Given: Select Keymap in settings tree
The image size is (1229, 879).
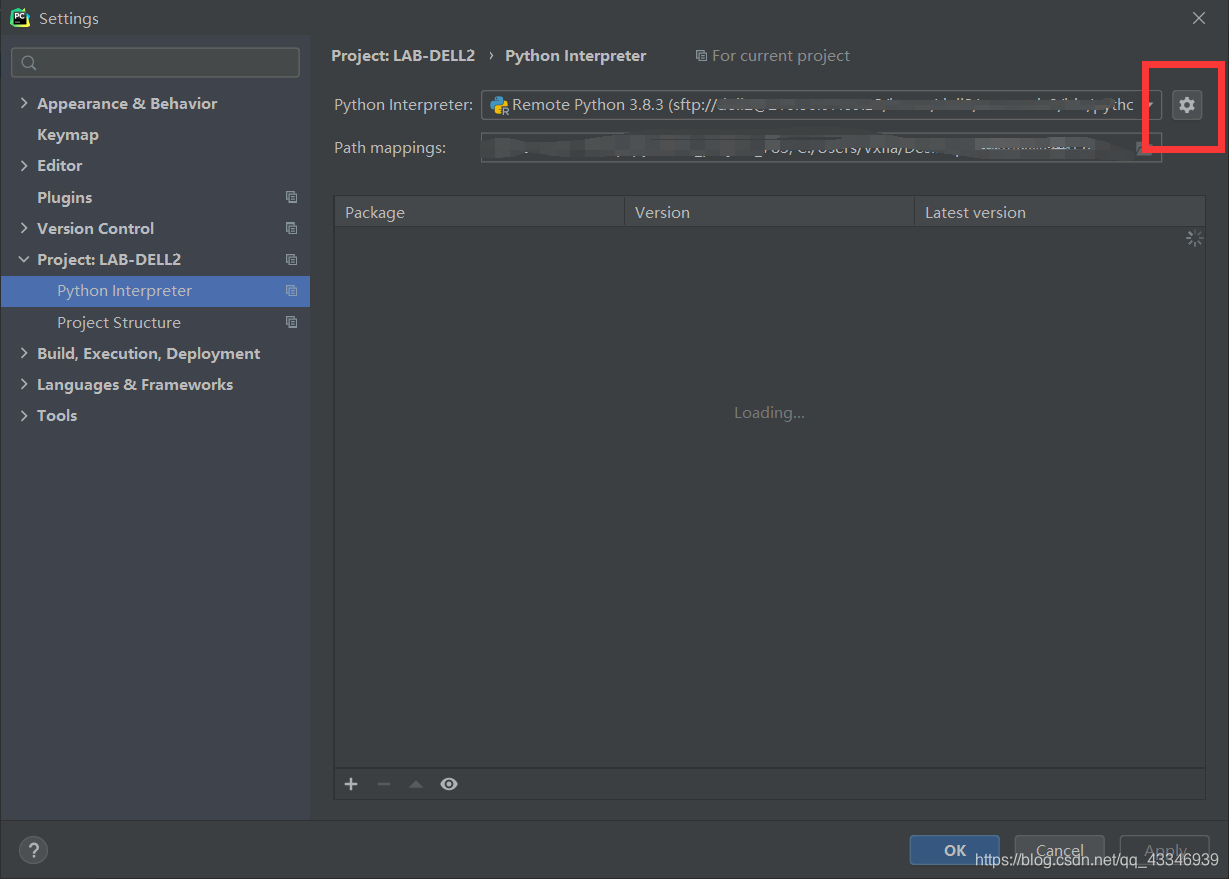Looking at the screenshot, I should (68, 134).
